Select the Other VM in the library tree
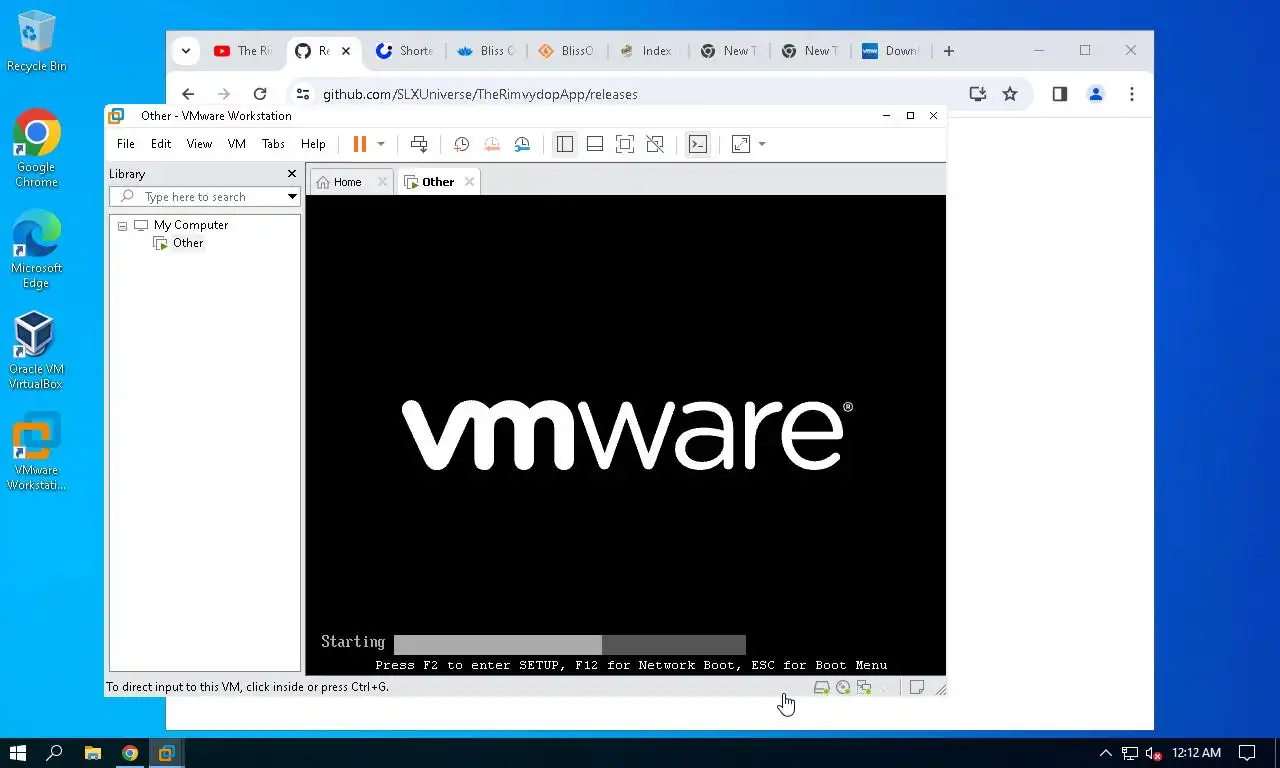The width and height of the screenshot is (1280, 768). coord(188,243)
